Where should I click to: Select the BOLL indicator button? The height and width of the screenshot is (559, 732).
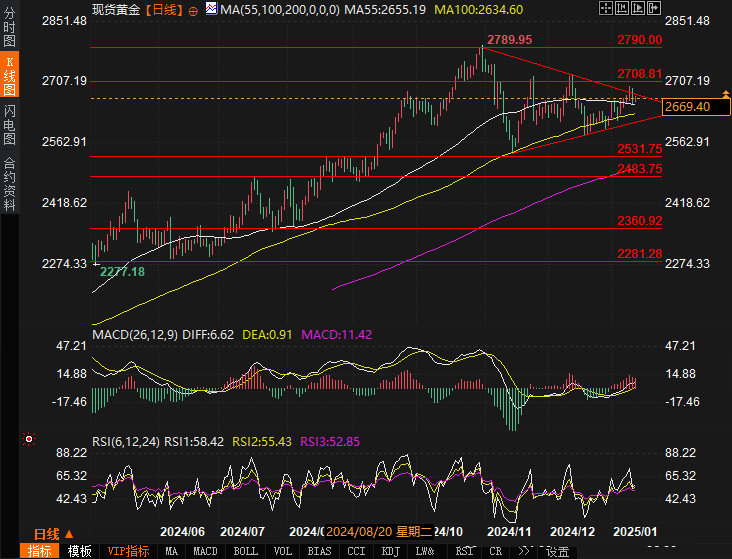(x=245, y=551)
